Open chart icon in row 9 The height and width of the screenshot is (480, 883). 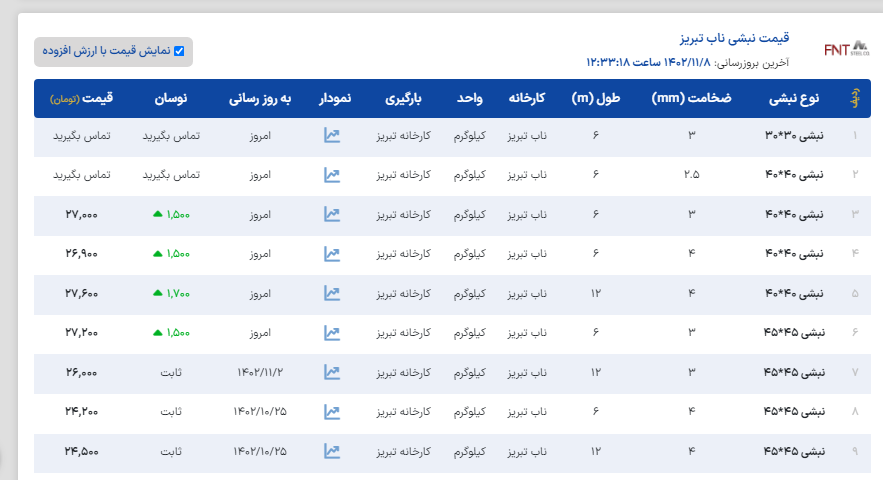(x=332, y=451)
